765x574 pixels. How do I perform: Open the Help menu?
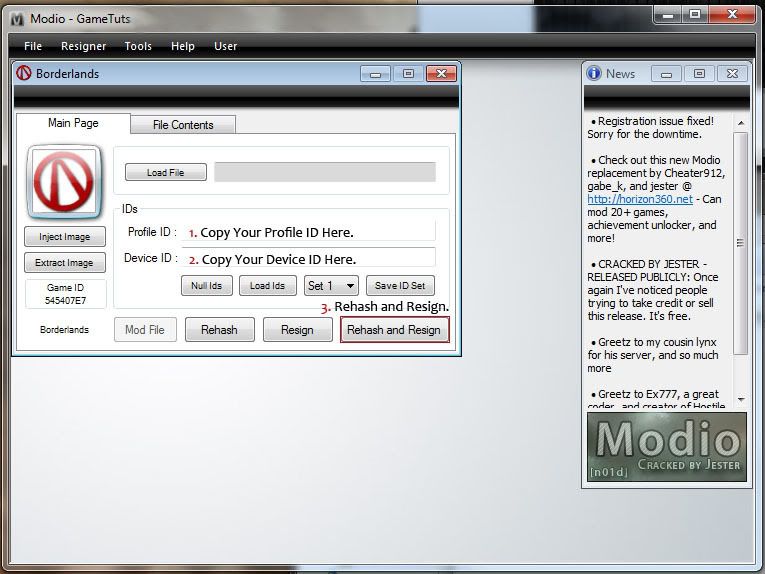(182, 46)
